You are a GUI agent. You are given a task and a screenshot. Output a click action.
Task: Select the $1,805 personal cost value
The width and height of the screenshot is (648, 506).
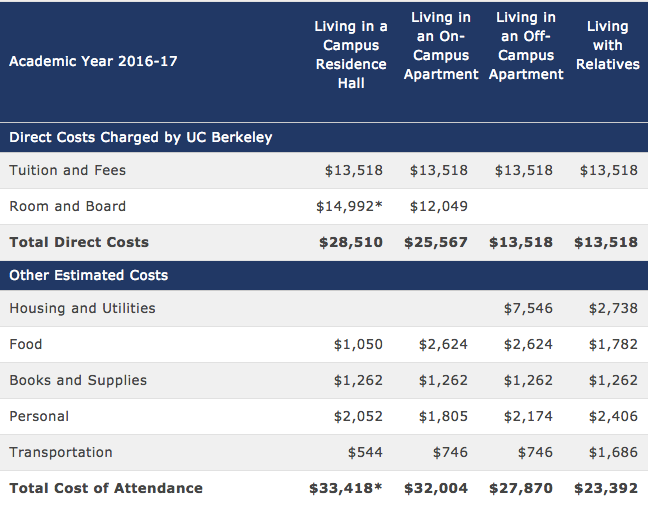click(443, 416)
